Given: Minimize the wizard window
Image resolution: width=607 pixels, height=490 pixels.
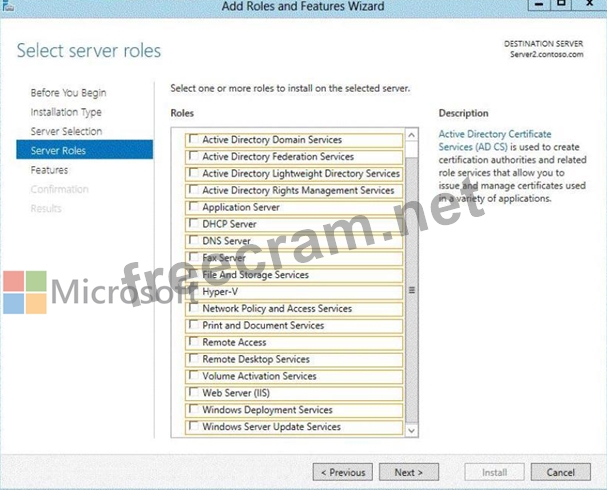Looking at the screenshot, I should 539,5.
